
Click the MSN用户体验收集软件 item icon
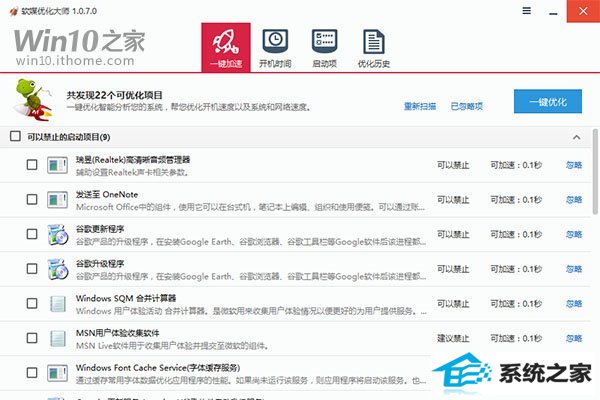pyautogui.click(x=58, y=339)
